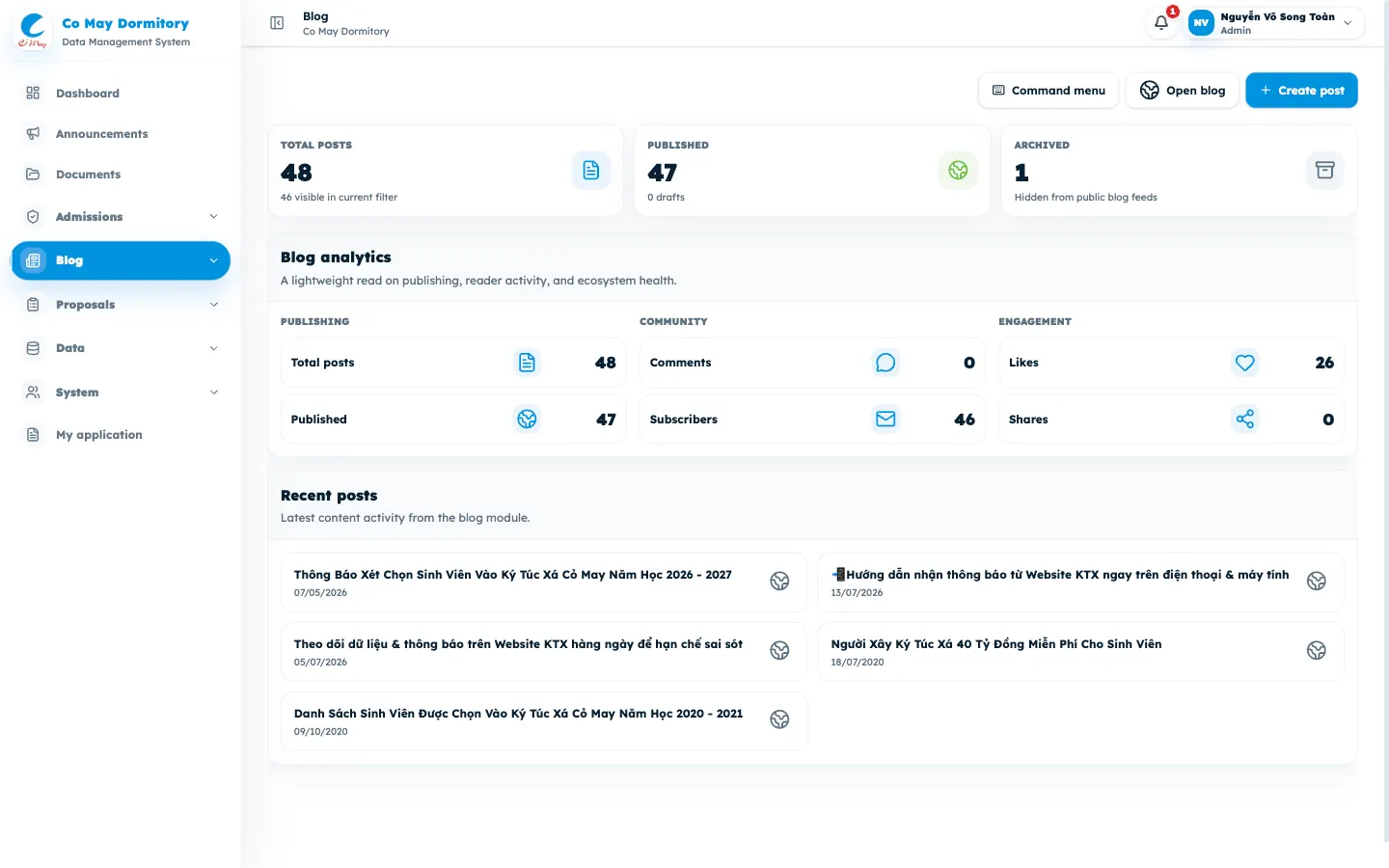Click the Likes heart icon
The height and width of the screenshot is (868, 1389).
point(1245,363)
